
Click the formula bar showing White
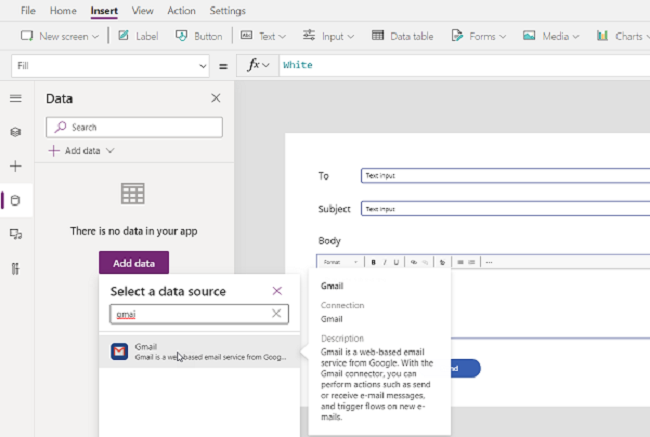tap(464, 66)
